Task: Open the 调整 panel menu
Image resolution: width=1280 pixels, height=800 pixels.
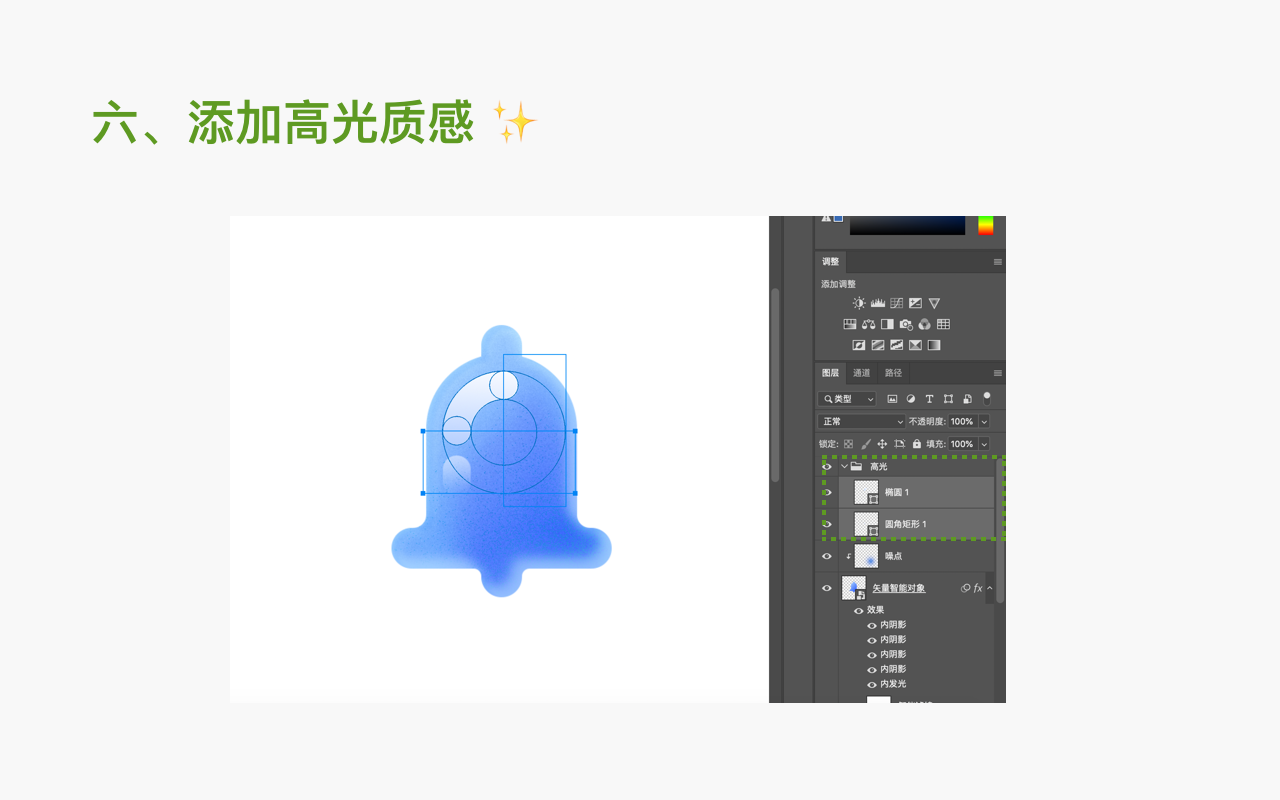Action: click(x=997, y=262)
